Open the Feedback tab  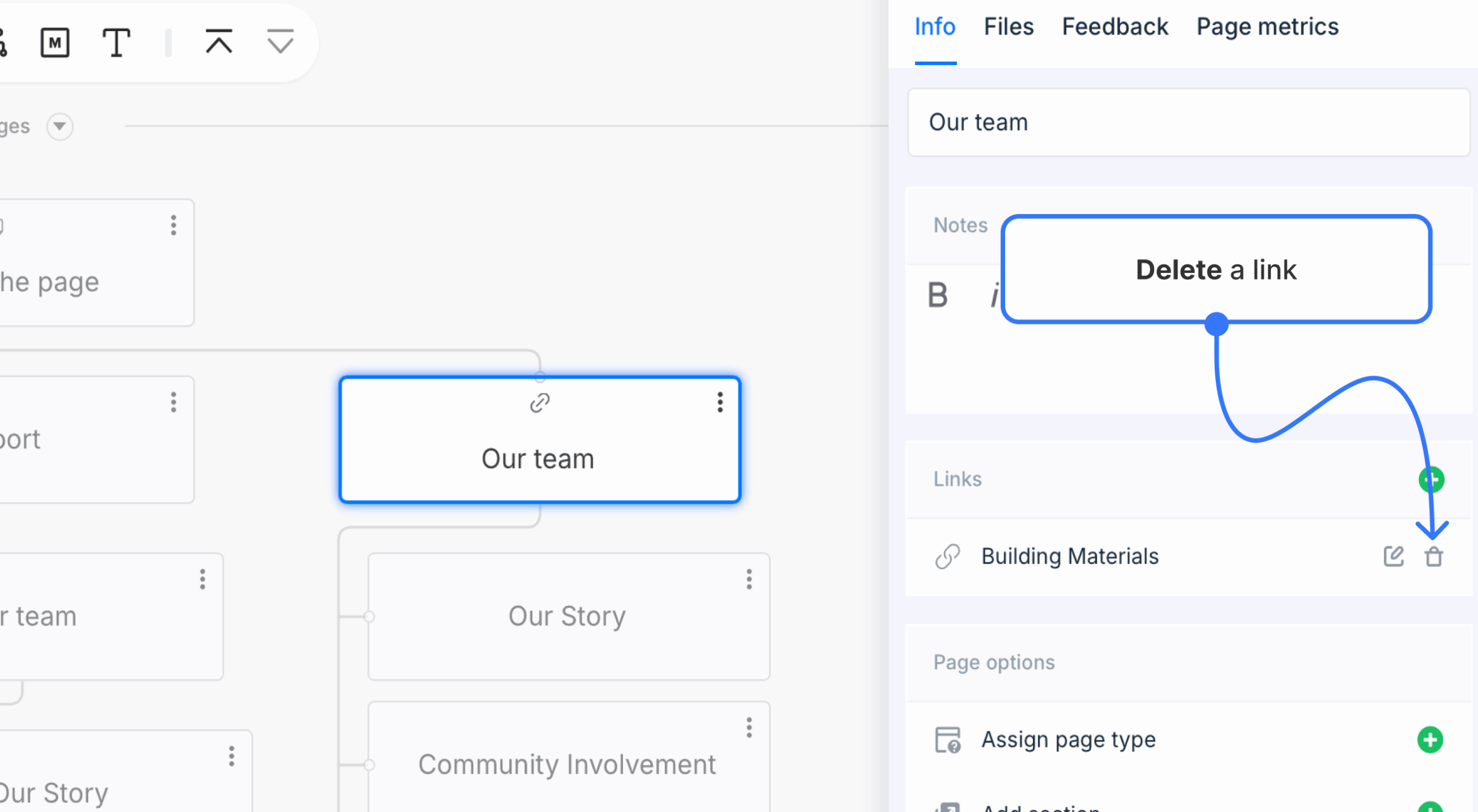point(1115,27)
